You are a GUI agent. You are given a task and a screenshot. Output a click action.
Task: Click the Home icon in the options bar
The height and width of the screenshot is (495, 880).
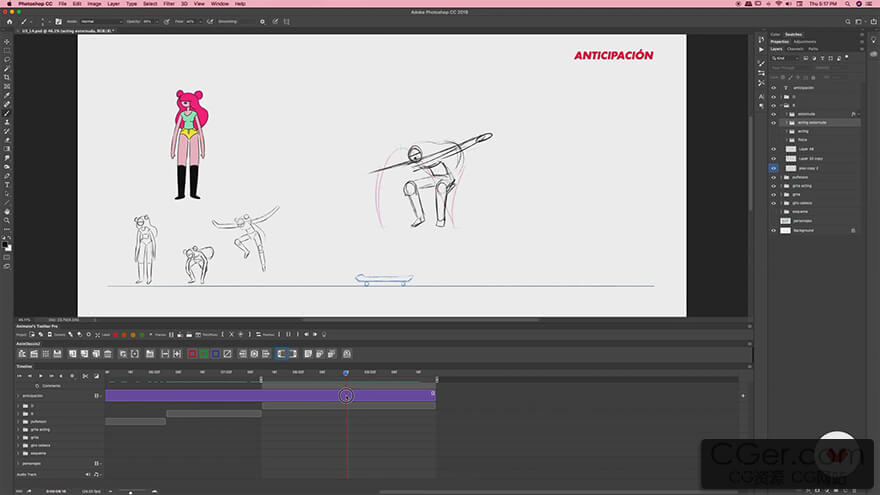click(x=8, y=20)
